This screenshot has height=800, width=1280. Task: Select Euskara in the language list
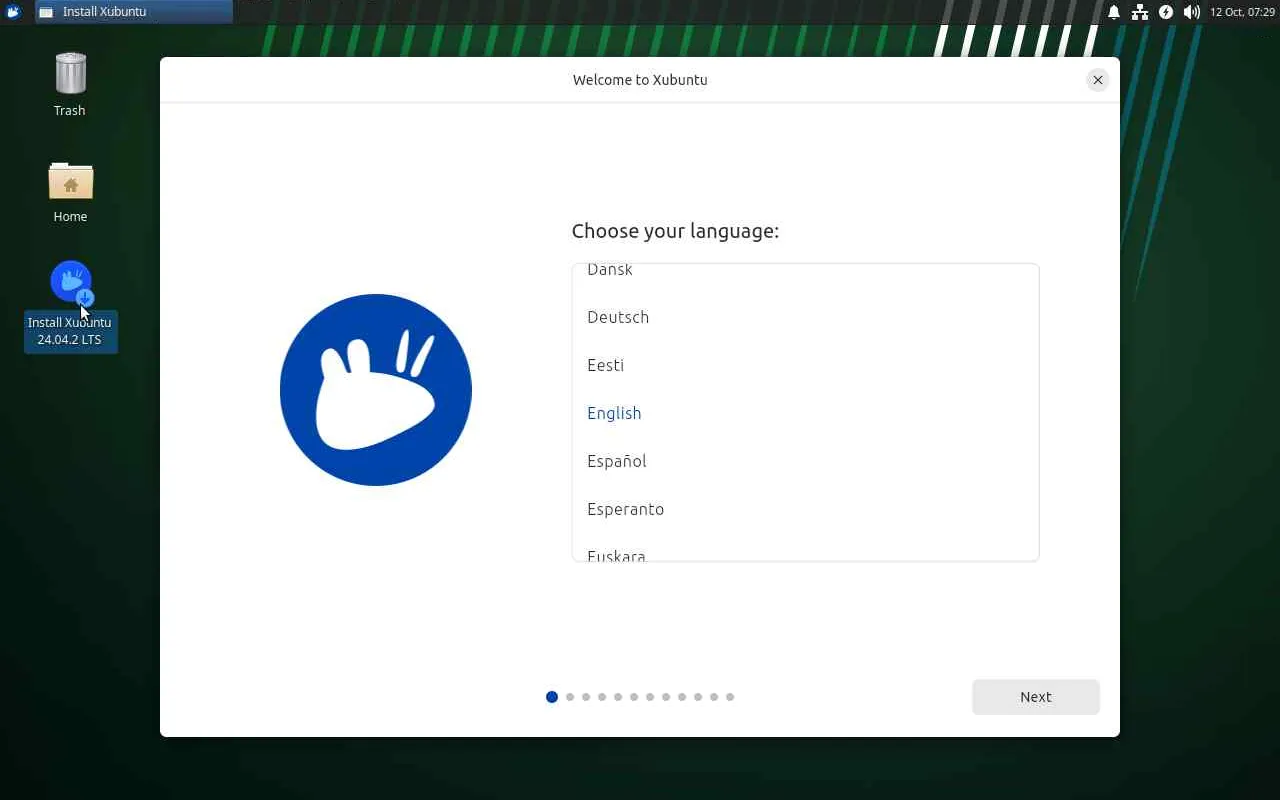click(x=805, y=548)
